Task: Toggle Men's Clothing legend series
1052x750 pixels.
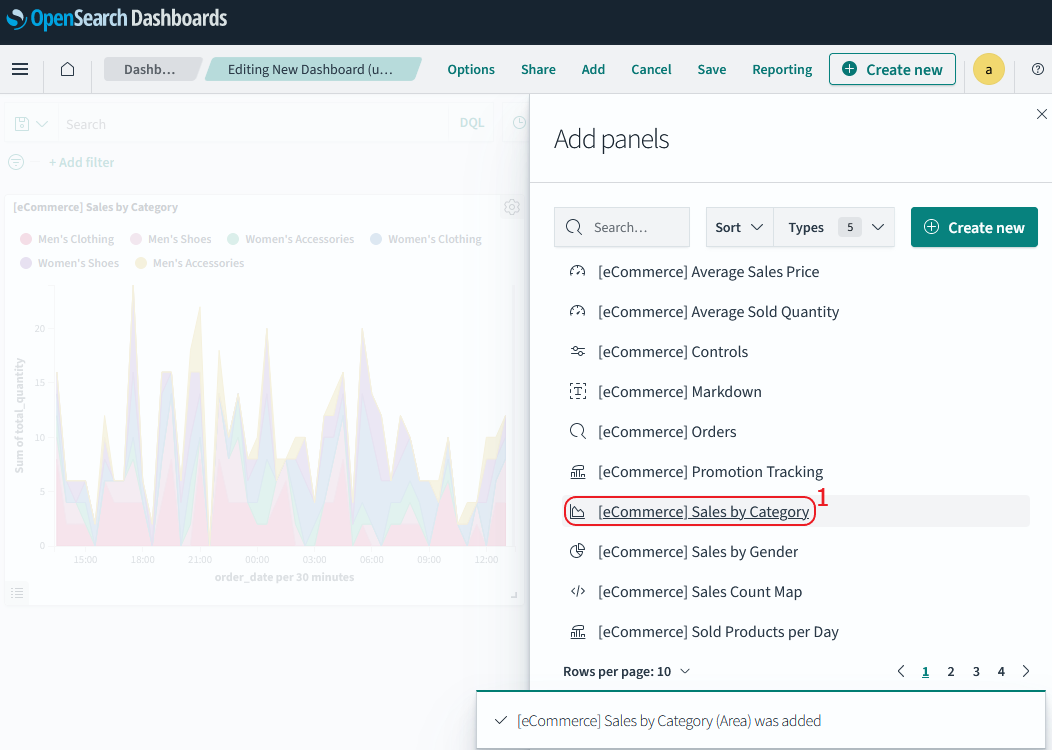Action: (x=67, y=239)
